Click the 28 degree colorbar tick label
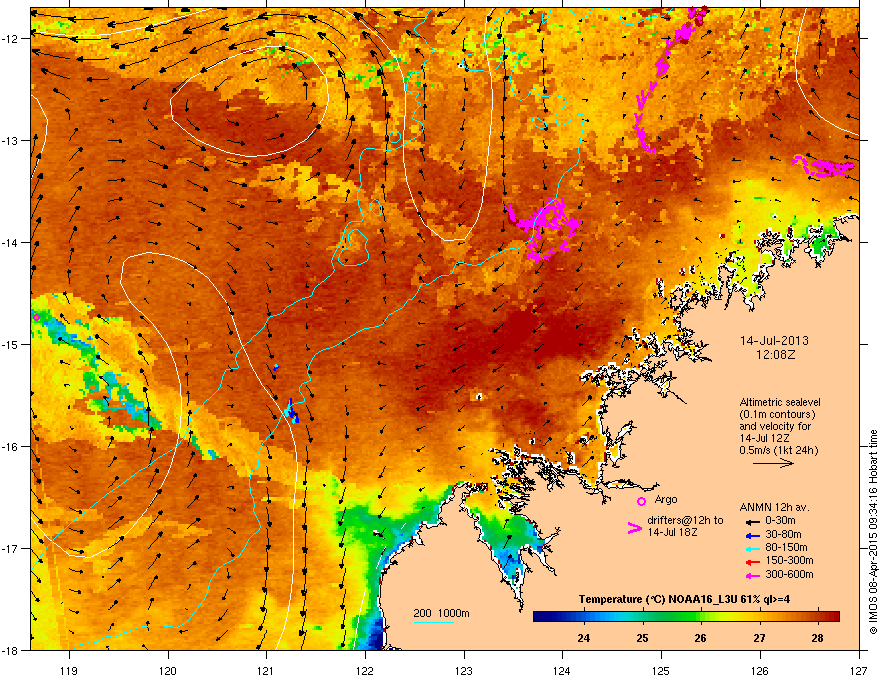Screen dimensions: 880x680 817,638
